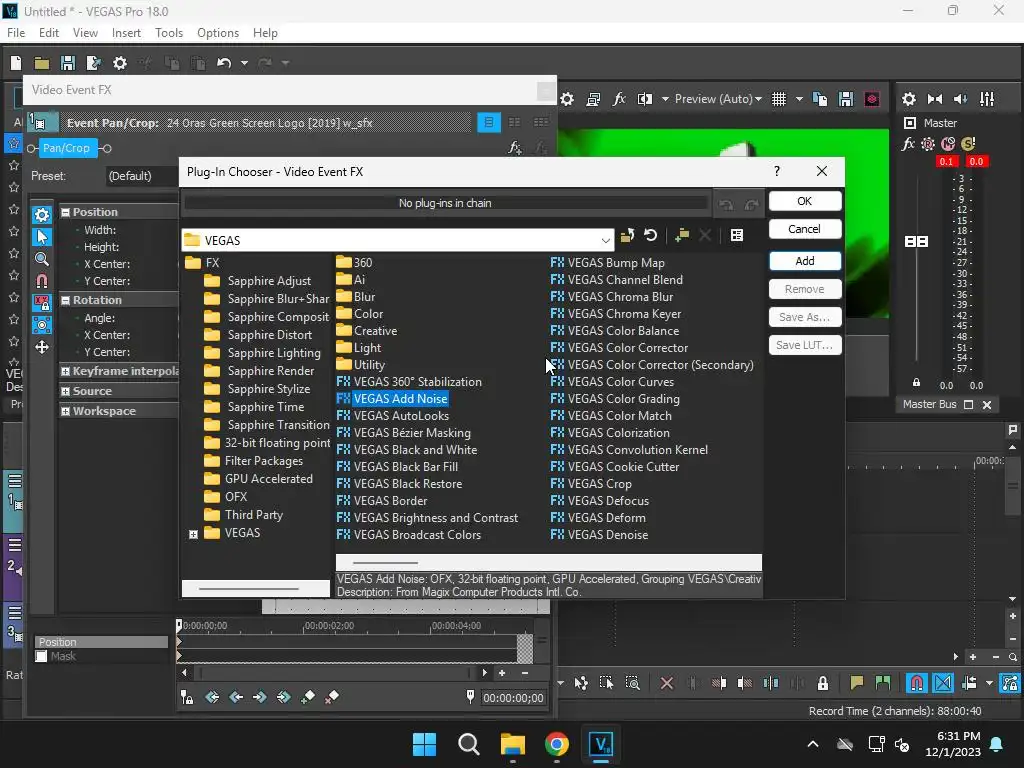Open project properties gear in main toolbar
The width and height of the screenshot is (1024, 768).
pyautogui.click(x=120, y=63)
